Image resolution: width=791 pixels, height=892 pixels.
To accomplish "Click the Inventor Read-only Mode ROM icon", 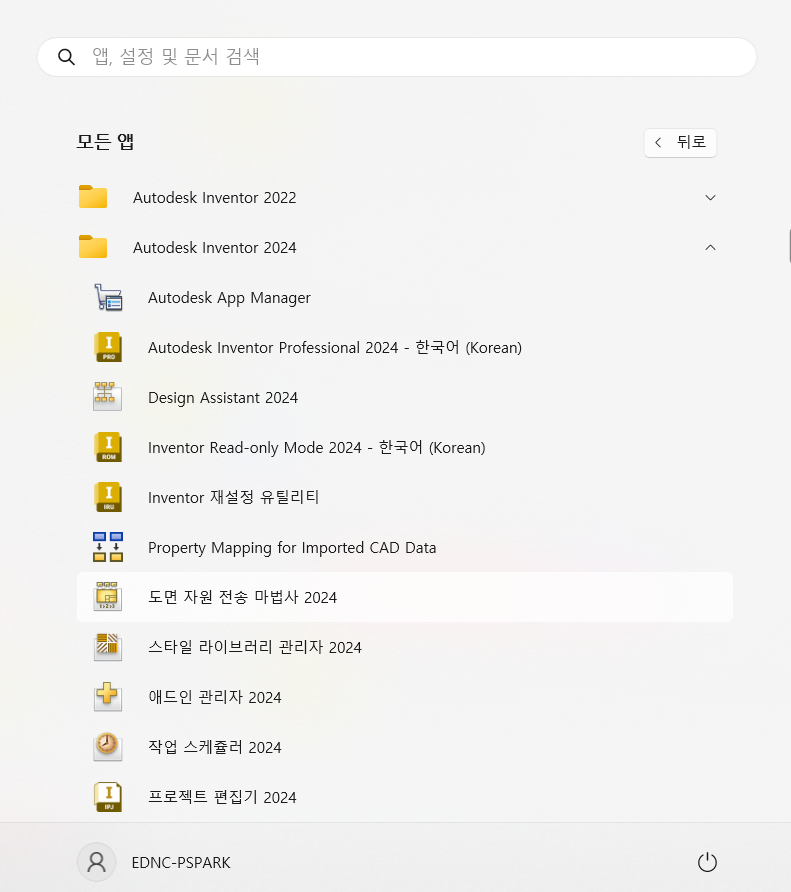I will coord(108,447).
